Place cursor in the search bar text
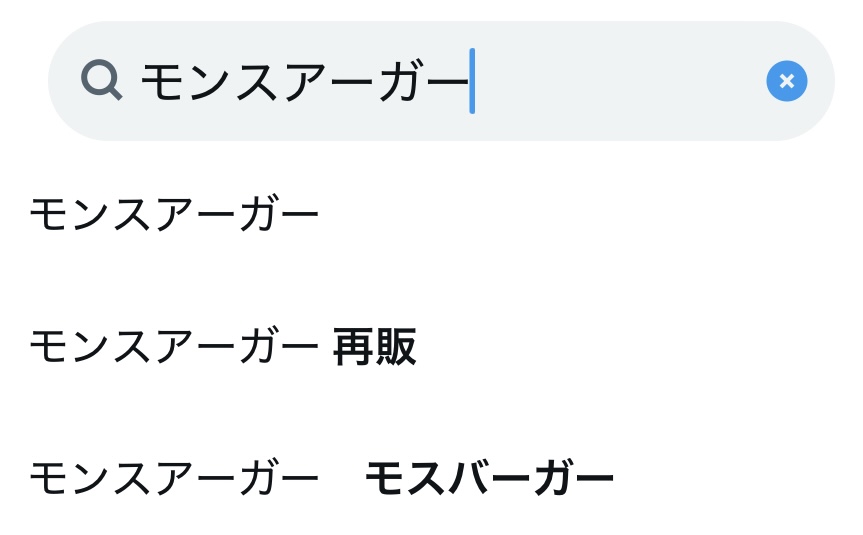863x535 pixels. coord(305,81)
